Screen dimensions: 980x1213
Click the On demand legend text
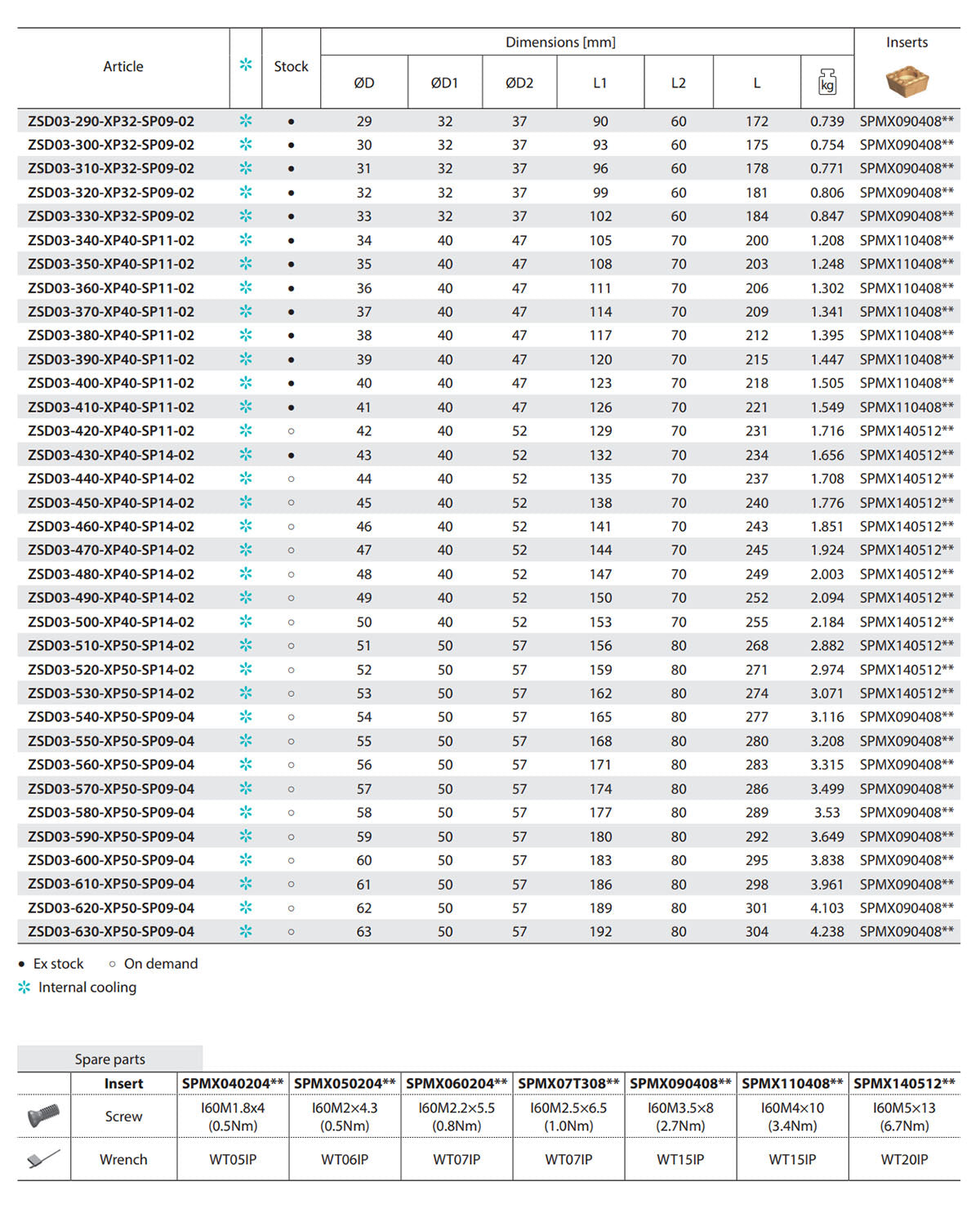click(161, 964)
